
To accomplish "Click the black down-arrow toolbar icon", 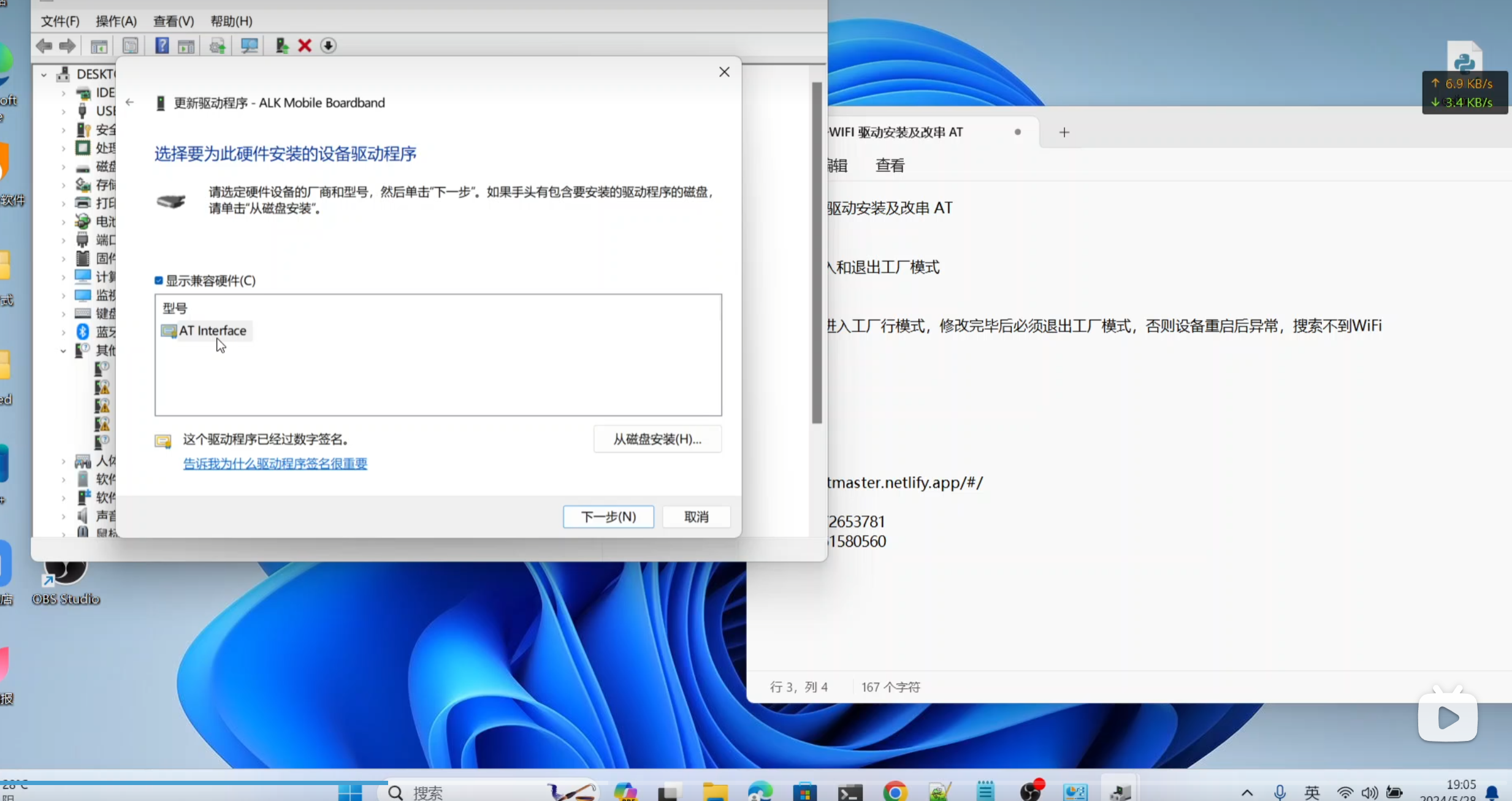I will pyautogui.click(x=328, y=45).
